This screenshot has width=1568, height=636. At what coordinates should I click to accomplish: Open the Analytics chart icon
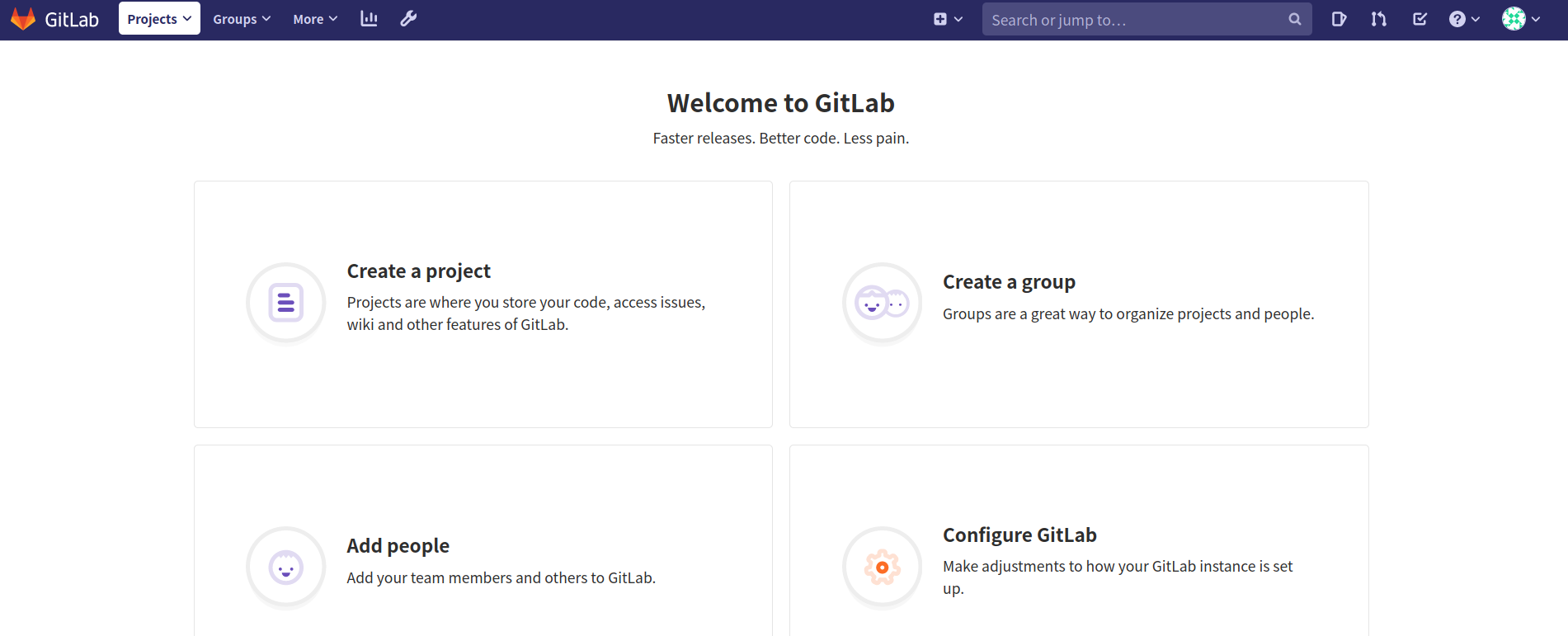(x=369, y=19)
